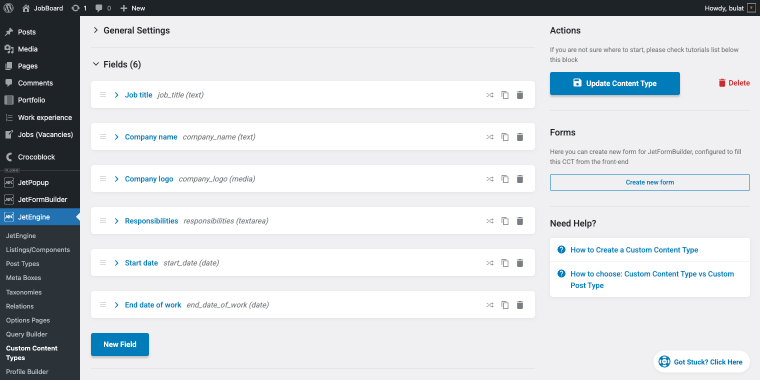Duplicate the Company logo field
760x380 pixels.
[505, 179]
